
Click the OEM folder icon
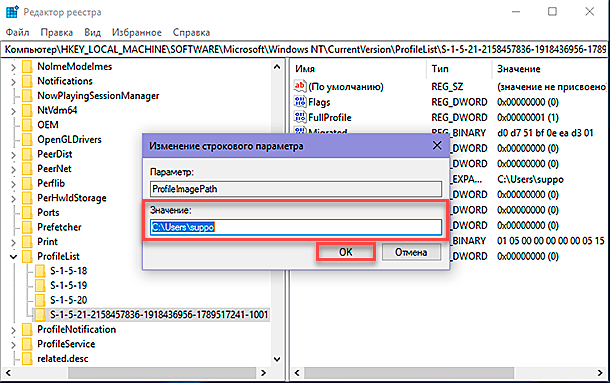point(27,125)
